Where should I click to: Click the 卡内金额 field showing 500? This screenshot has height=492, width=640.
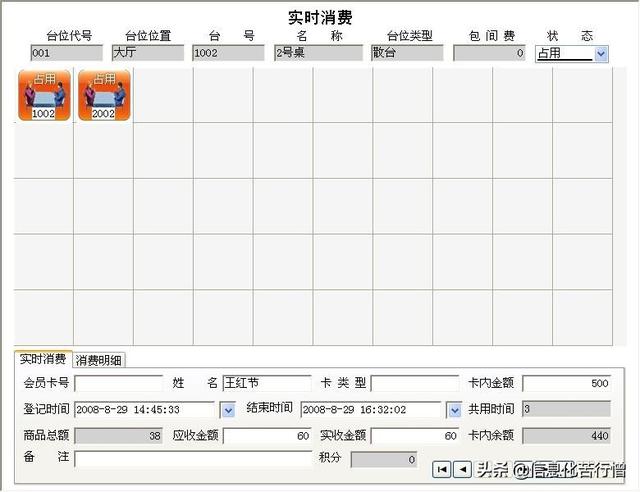coord(567,383)
